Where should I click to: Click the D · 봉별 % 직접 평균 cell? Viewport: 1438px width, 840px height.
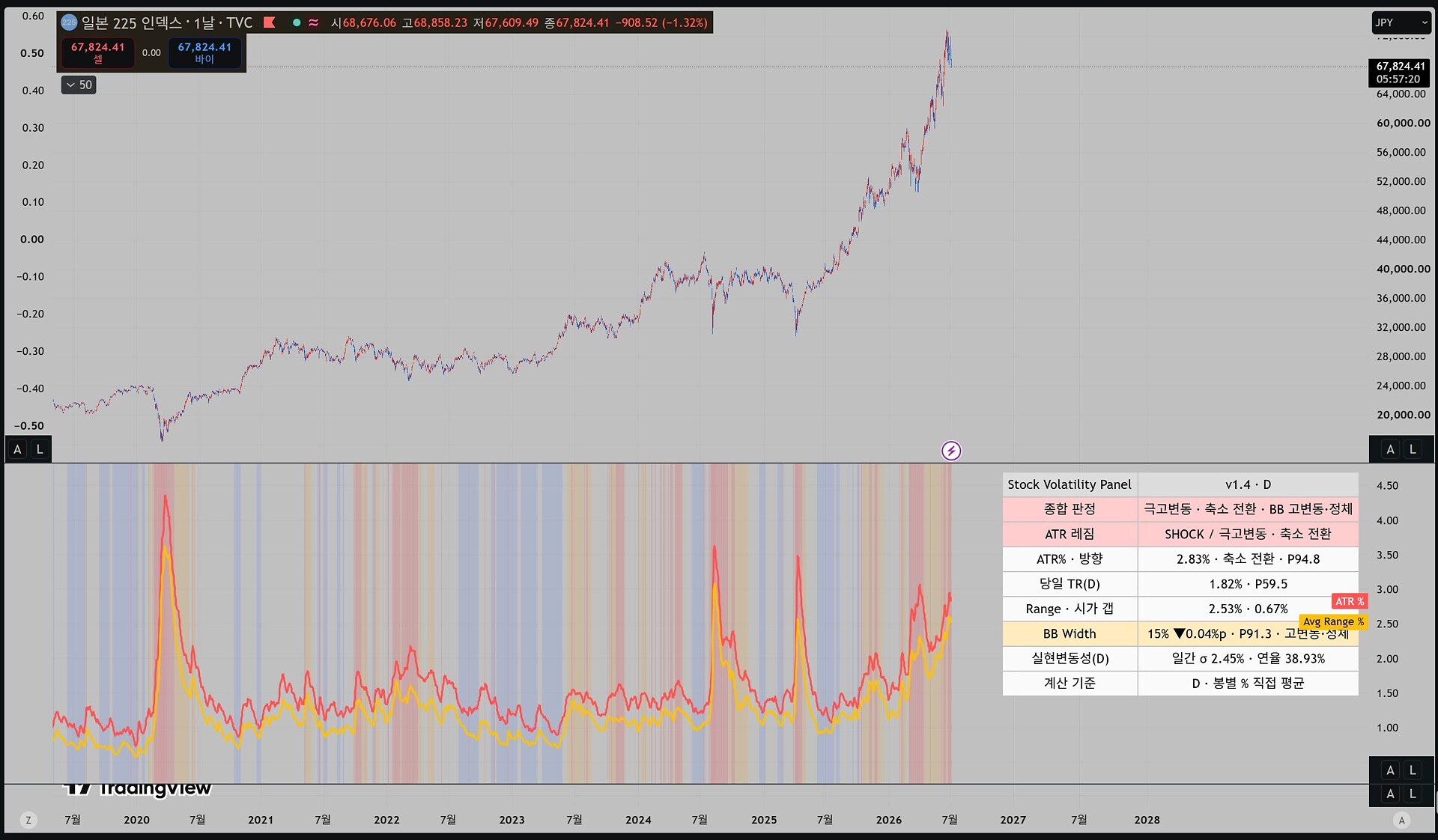[1248, 683]
